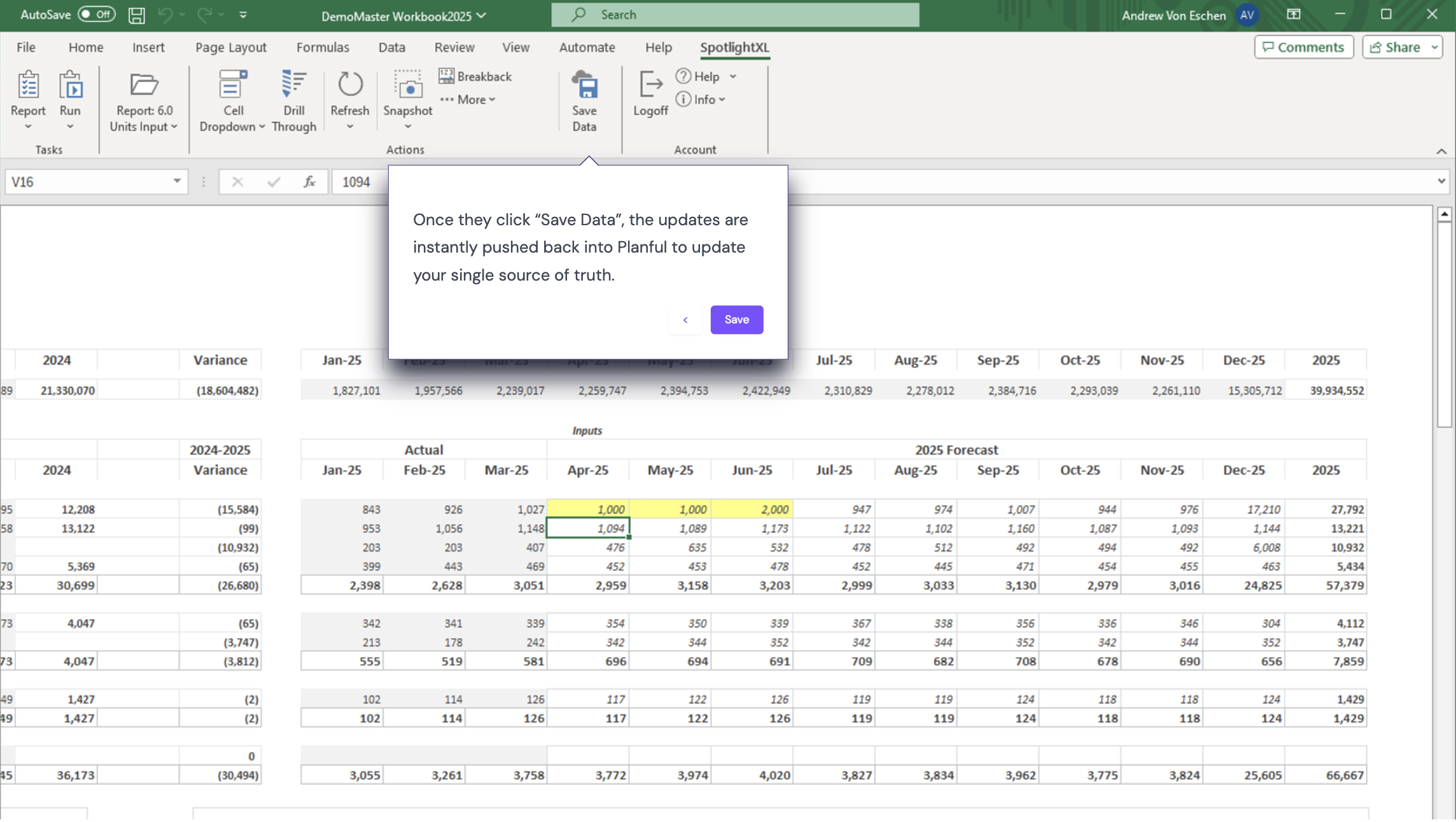Open the Automate ribbon tab
The height and width of the screenshot is (822, 1456).
tap(587, 47)
